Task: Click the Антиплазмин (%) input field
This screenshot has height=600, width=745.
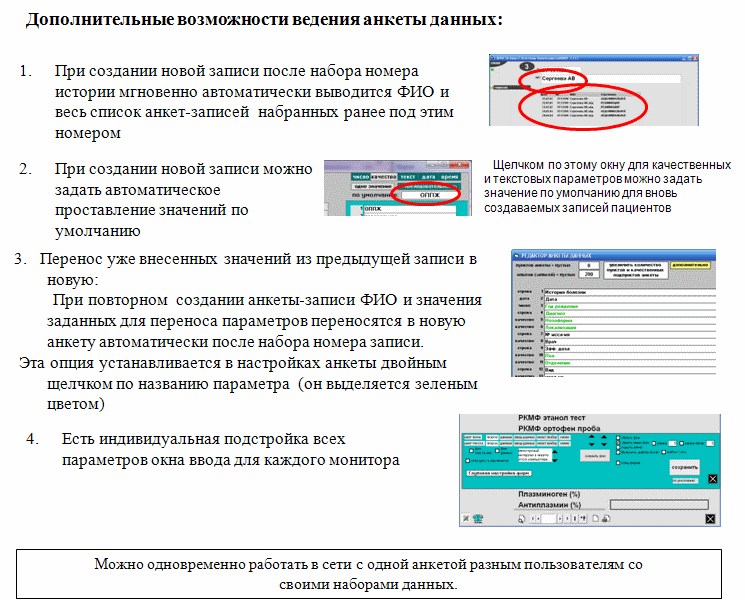Action: coord(662,505)
